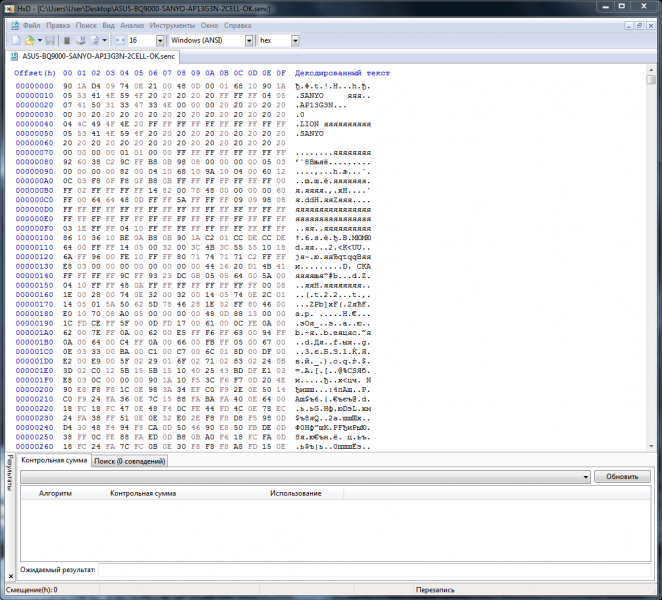Viewport: 662px width, 600px height.
Task: Minimize the inner document window
Action: tap(629, 26)
